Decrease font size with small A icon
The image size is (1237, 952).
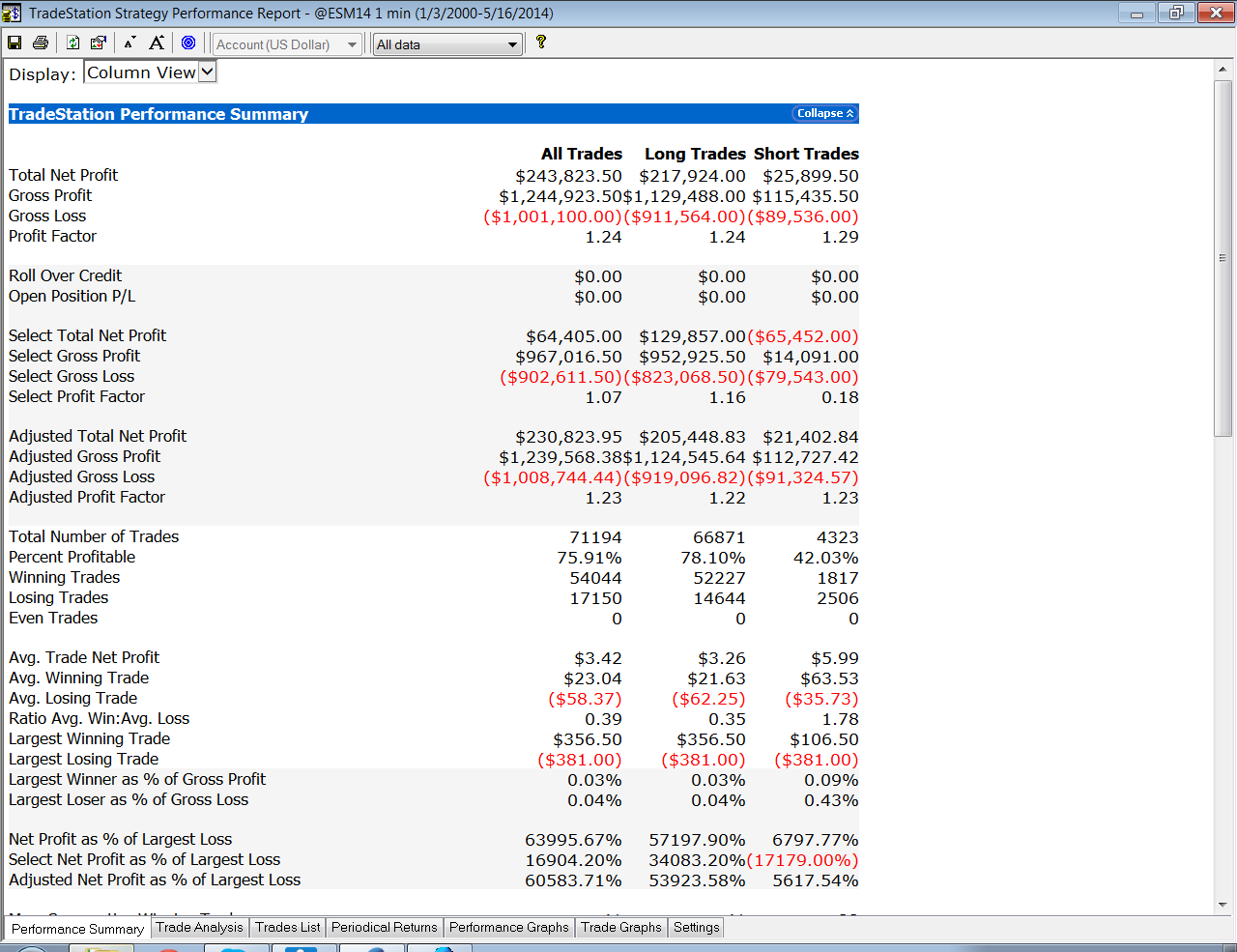pyautogui.click(x=129, y=43)
